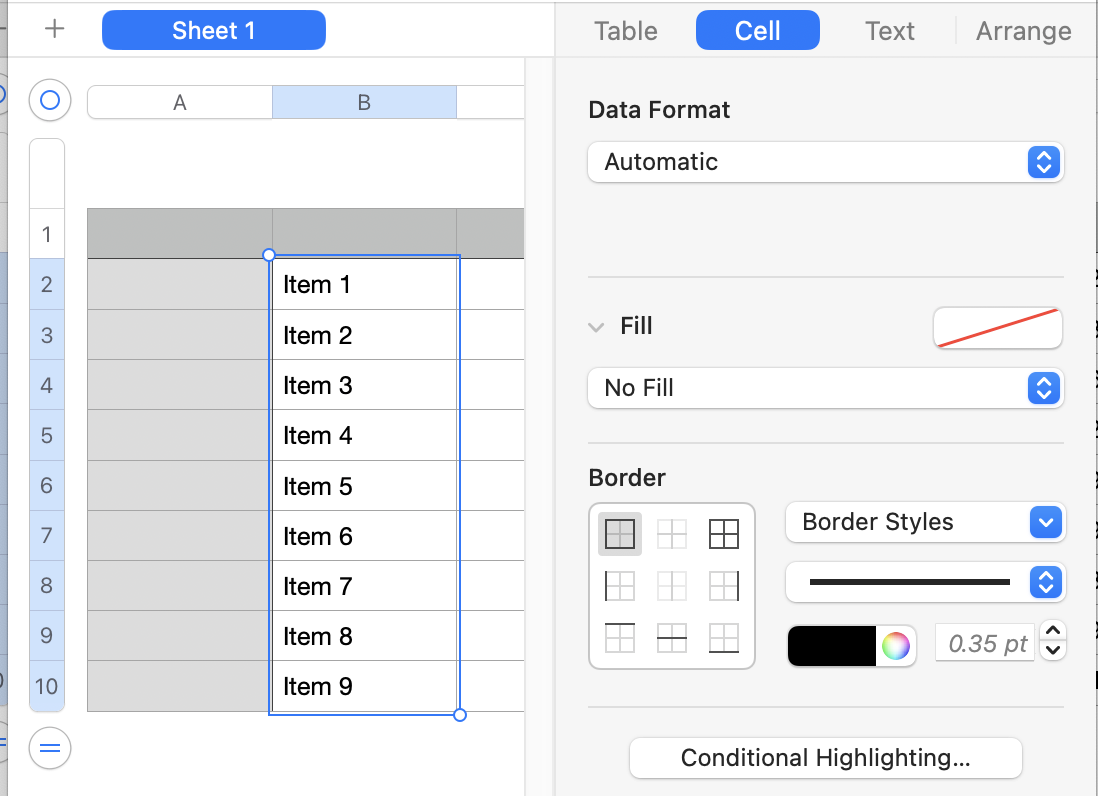Choose the top border icon
Viewport: 1098px width, 796px height.
coord(620,637)
